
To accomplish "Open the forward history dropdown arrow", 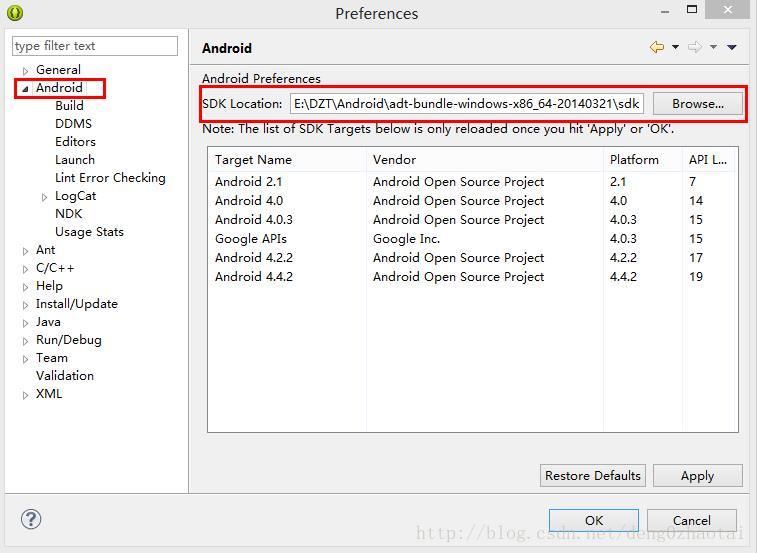I will pos(713,47).
